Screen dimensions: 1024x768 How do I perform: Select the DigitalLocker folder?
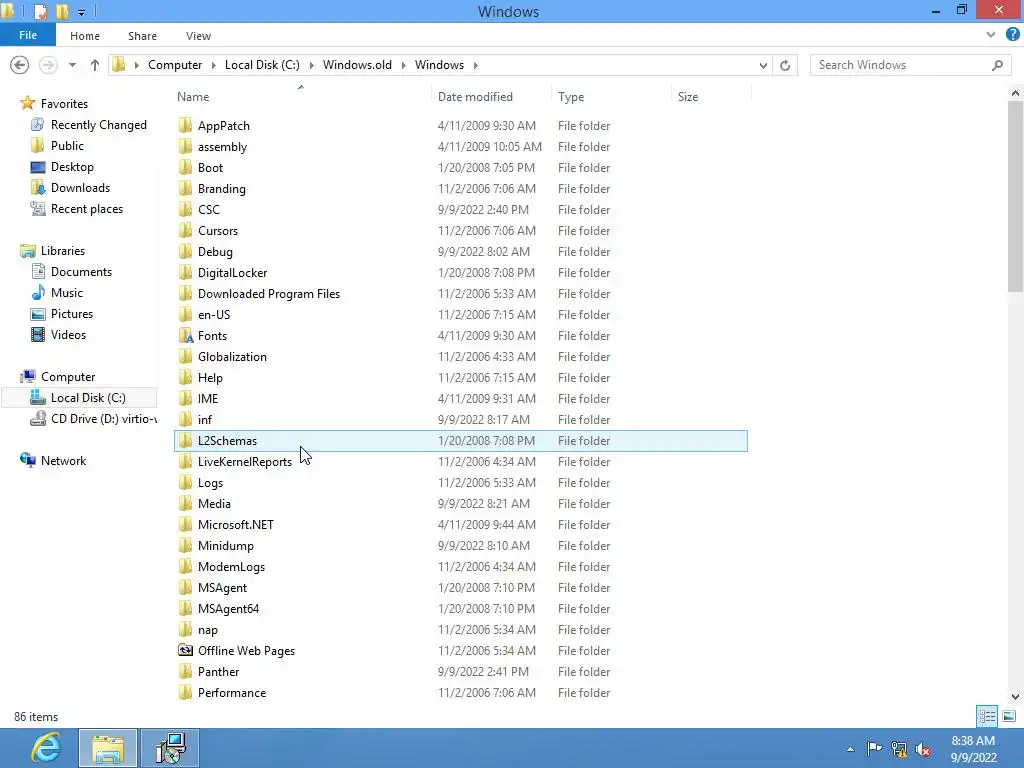232,273
